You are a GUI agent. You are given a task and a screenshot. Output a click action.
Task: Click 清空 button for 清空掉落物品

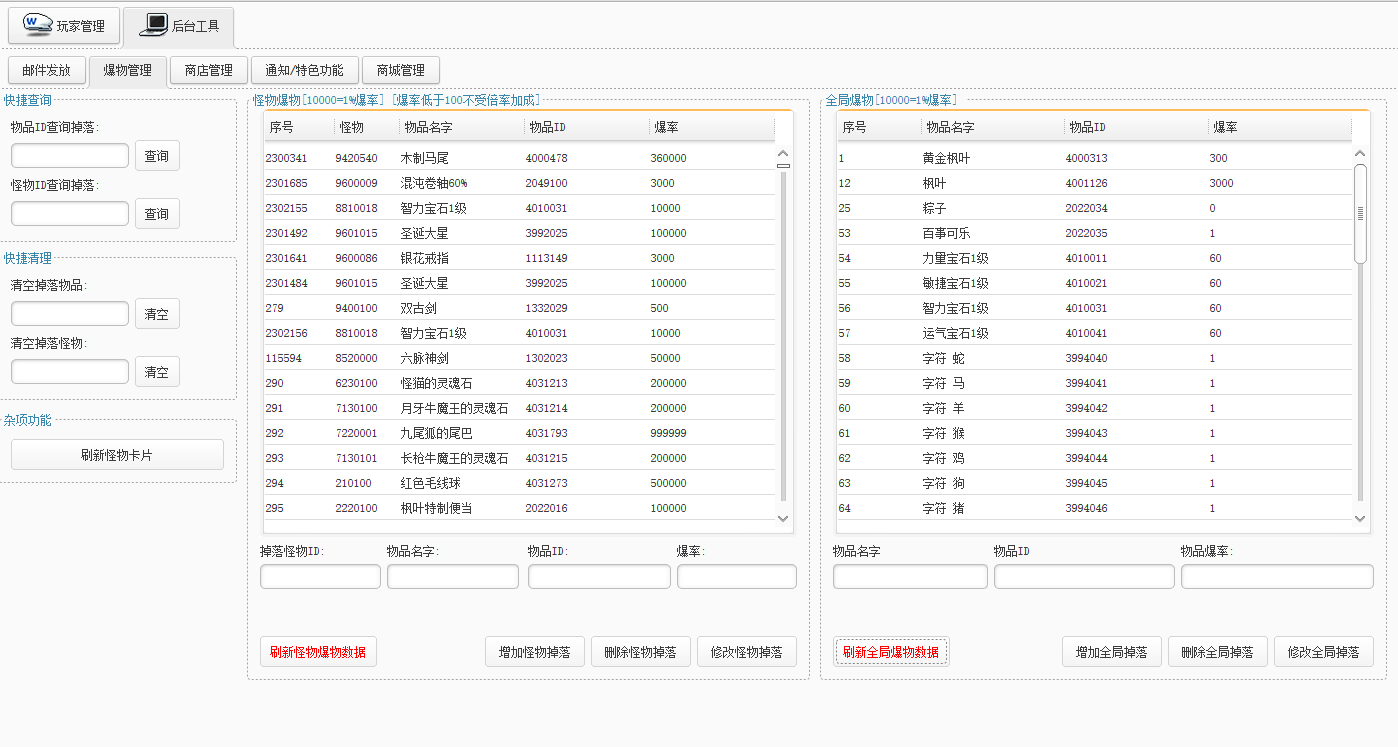click(x=157, y=314)
